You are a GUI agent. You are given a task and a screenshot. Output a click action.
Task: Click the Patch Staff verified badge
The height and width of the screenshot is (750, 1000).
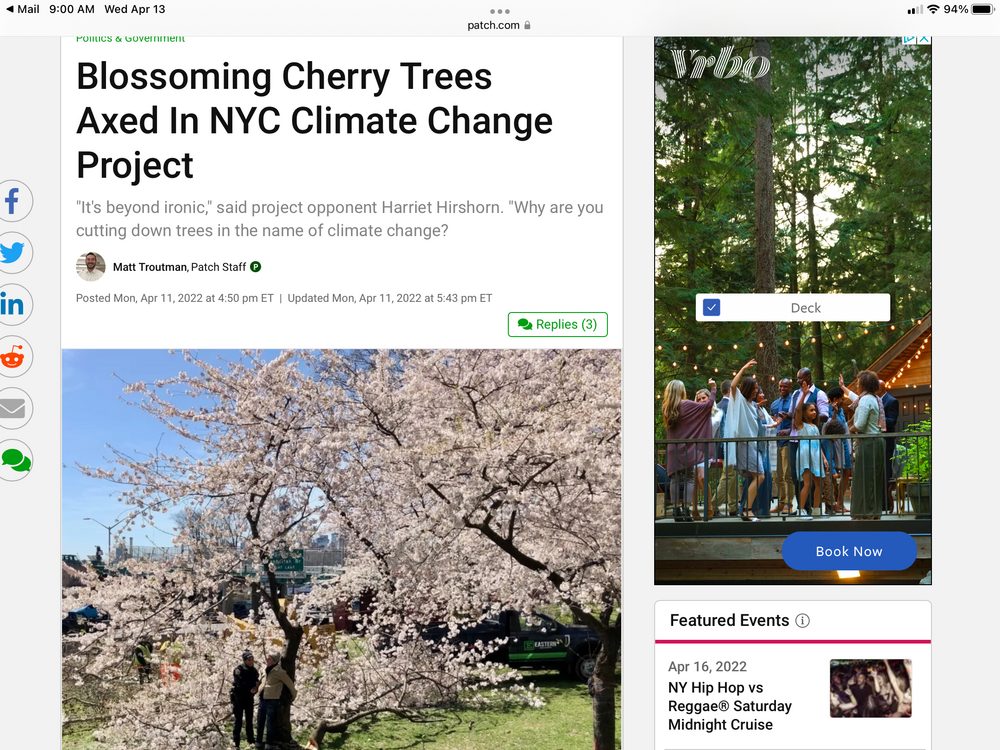[256, 267]
